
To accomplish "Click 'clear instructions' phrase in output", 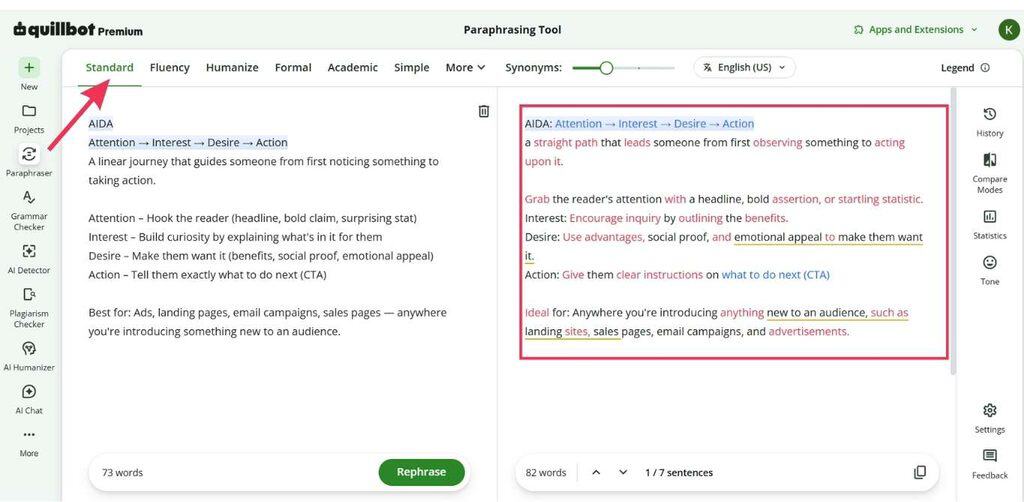I will (660, 275).
